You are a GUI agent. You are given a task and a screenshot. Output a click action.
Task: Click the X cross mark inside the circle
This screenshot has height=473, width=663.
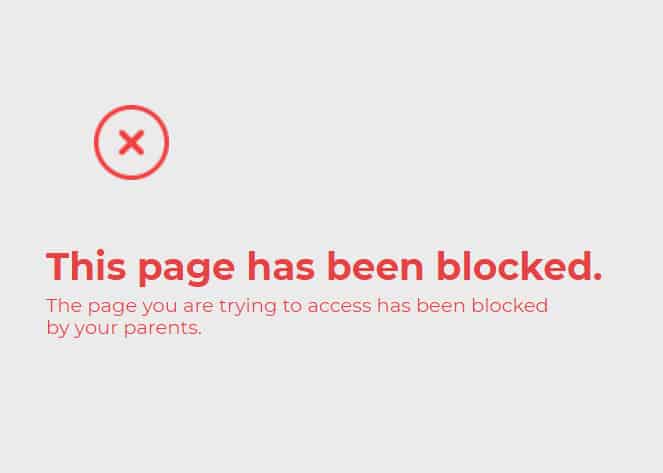[x=132, y=142]
